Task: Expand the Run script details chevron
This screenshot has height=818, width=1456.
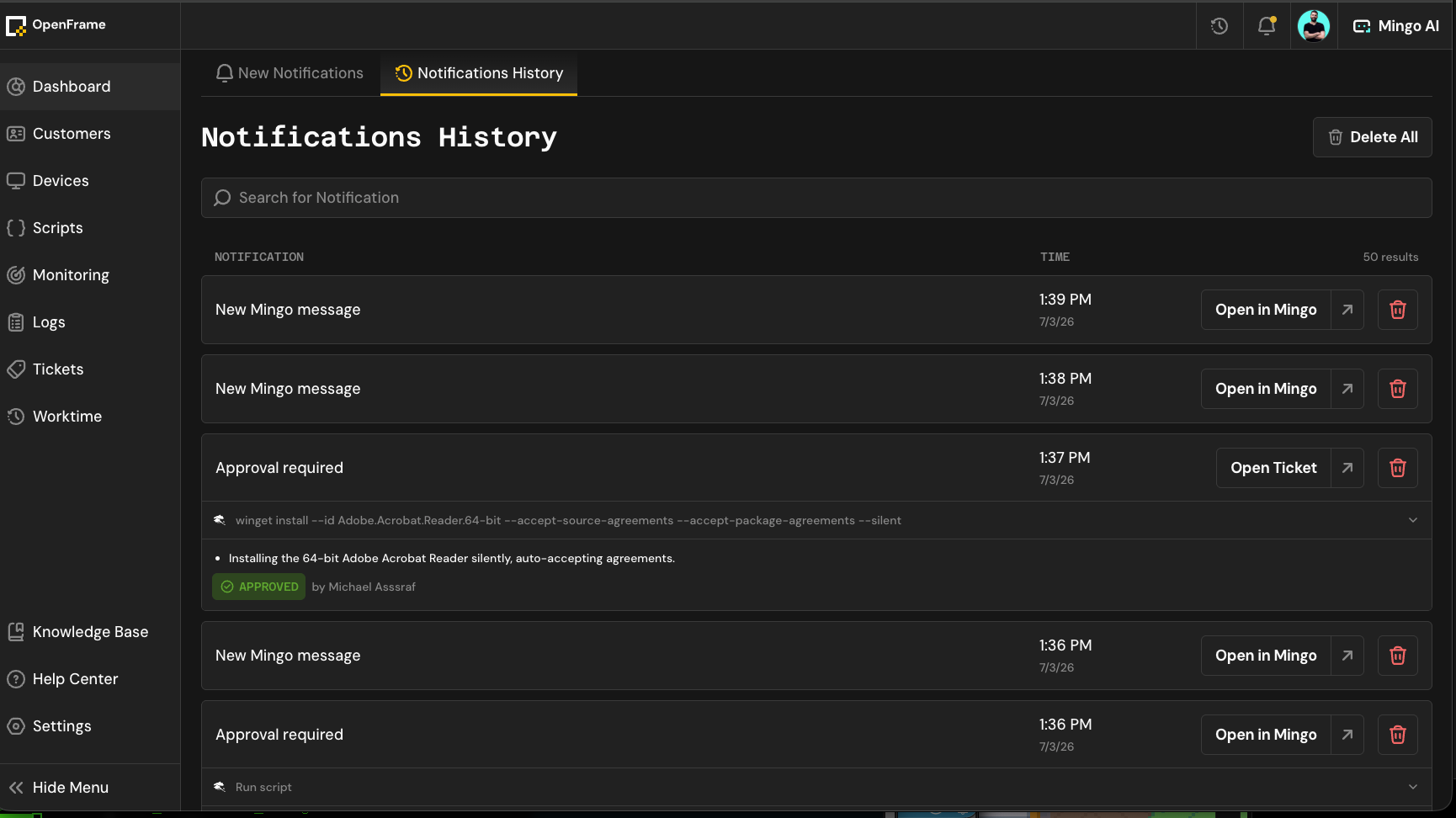Action: 1413,787
